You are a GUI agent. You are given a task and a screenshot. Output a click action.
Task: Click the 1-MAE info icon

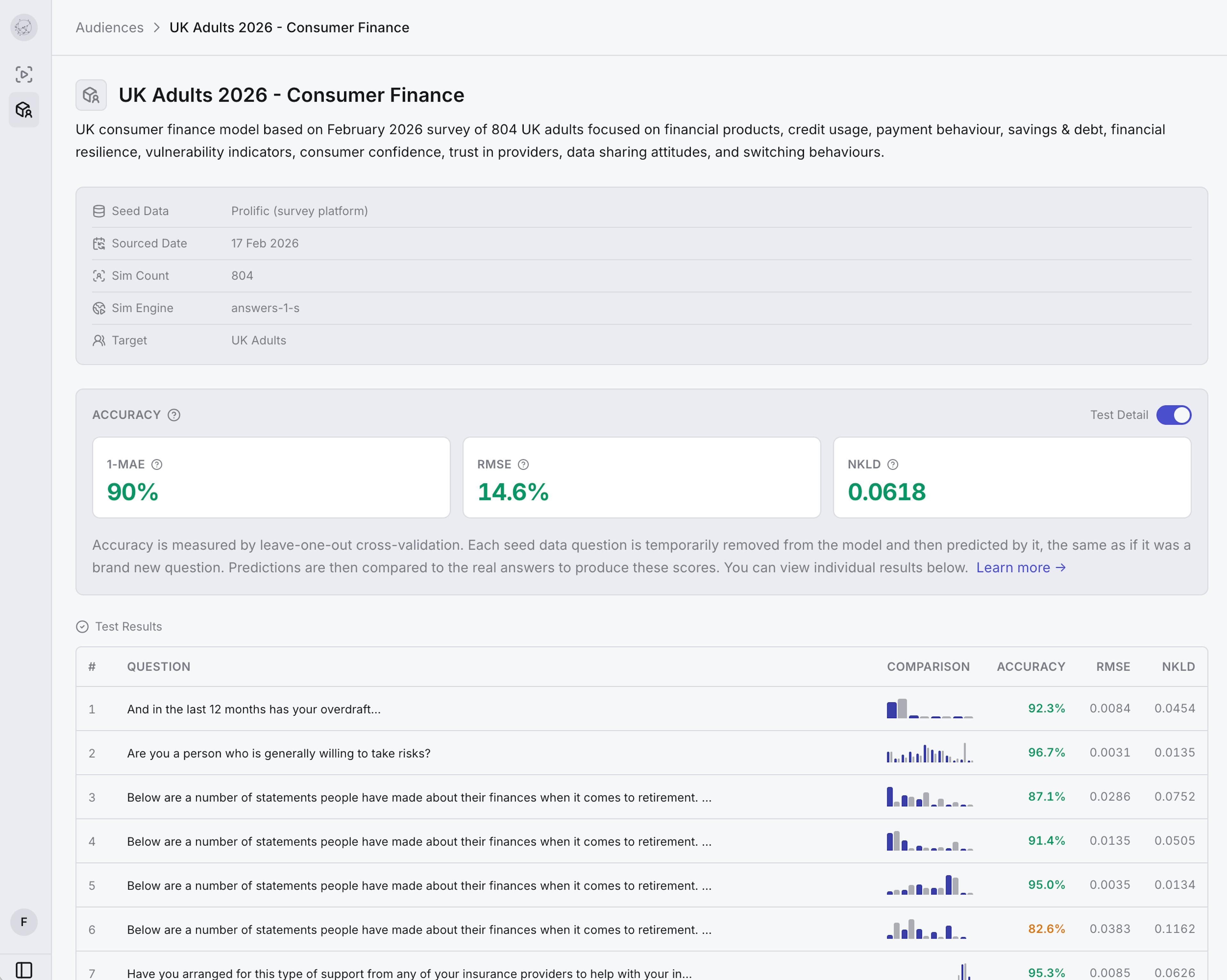coord(157,464)
